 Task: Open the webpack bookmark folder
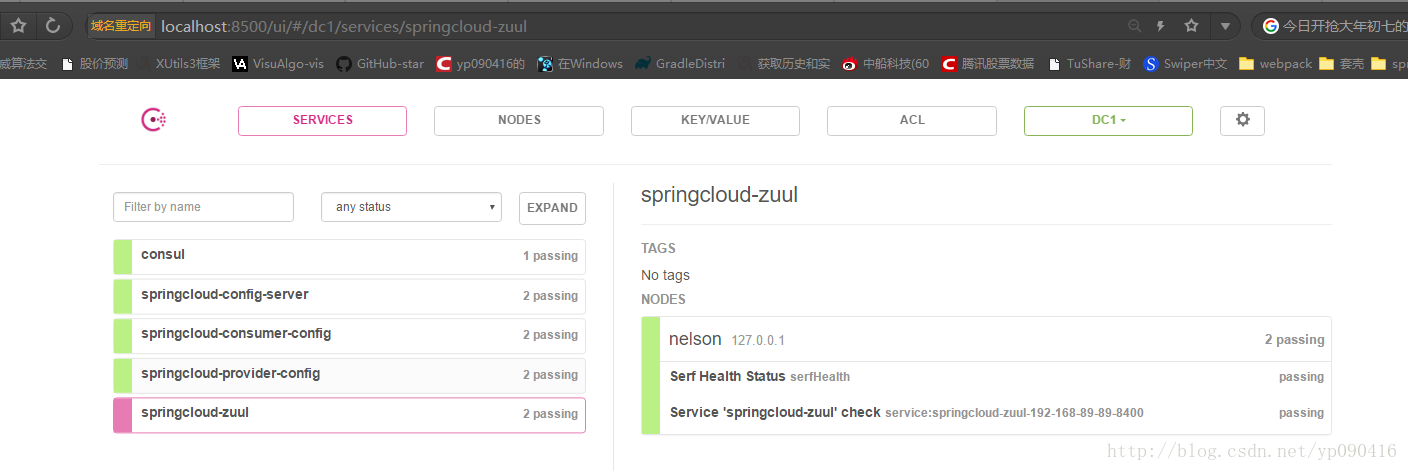click(x=1275, y=64)
